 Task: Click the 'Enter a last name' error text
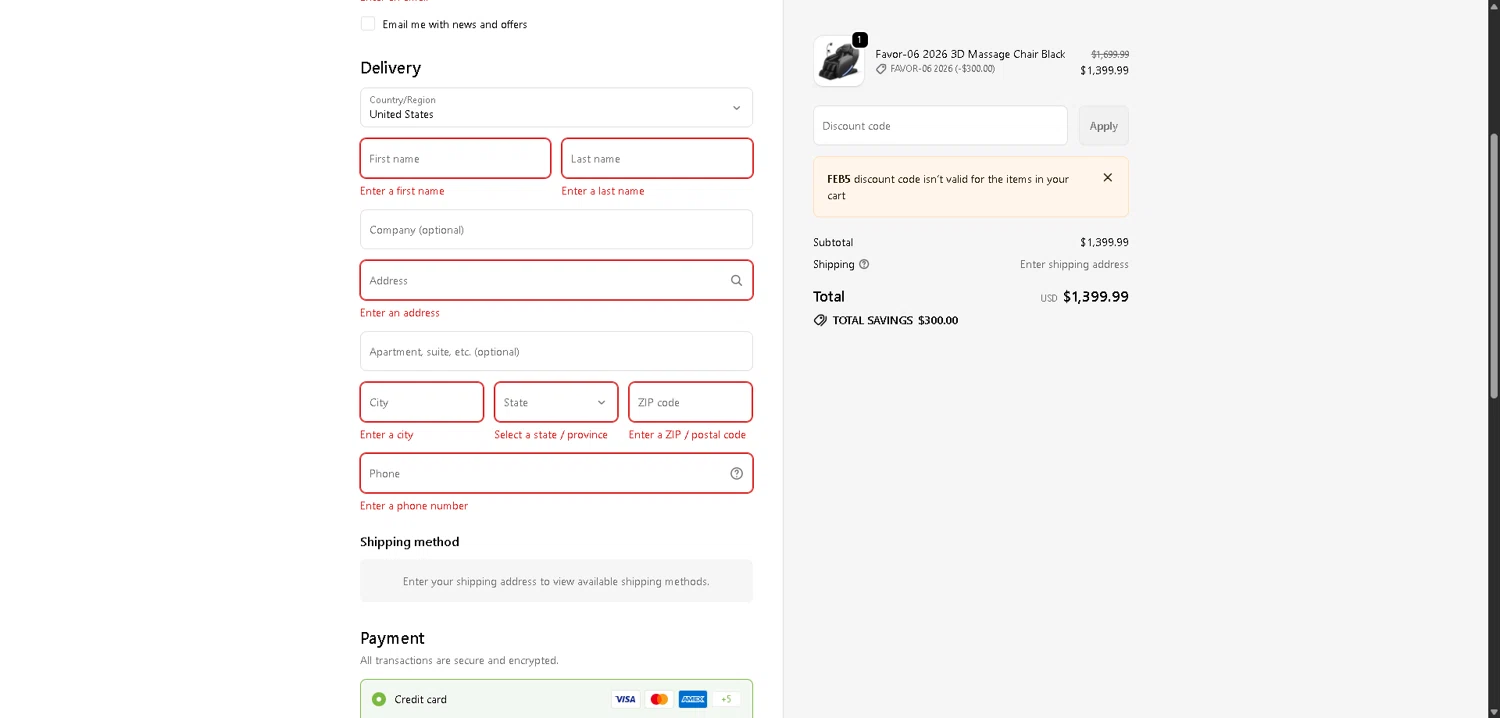(603, 191)
